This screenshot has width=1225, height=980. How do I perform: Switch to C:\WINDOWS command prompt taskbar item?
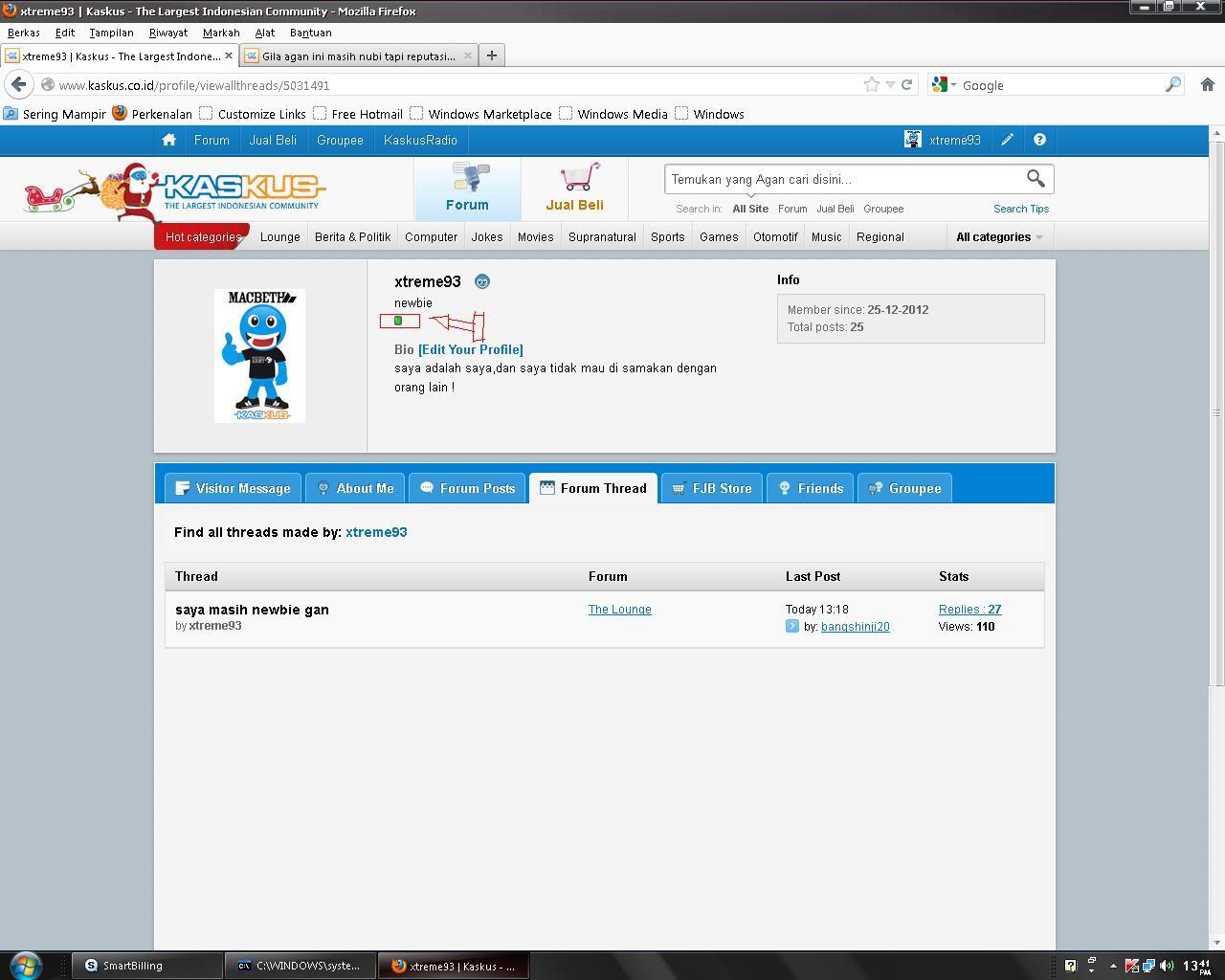(299, 966)
